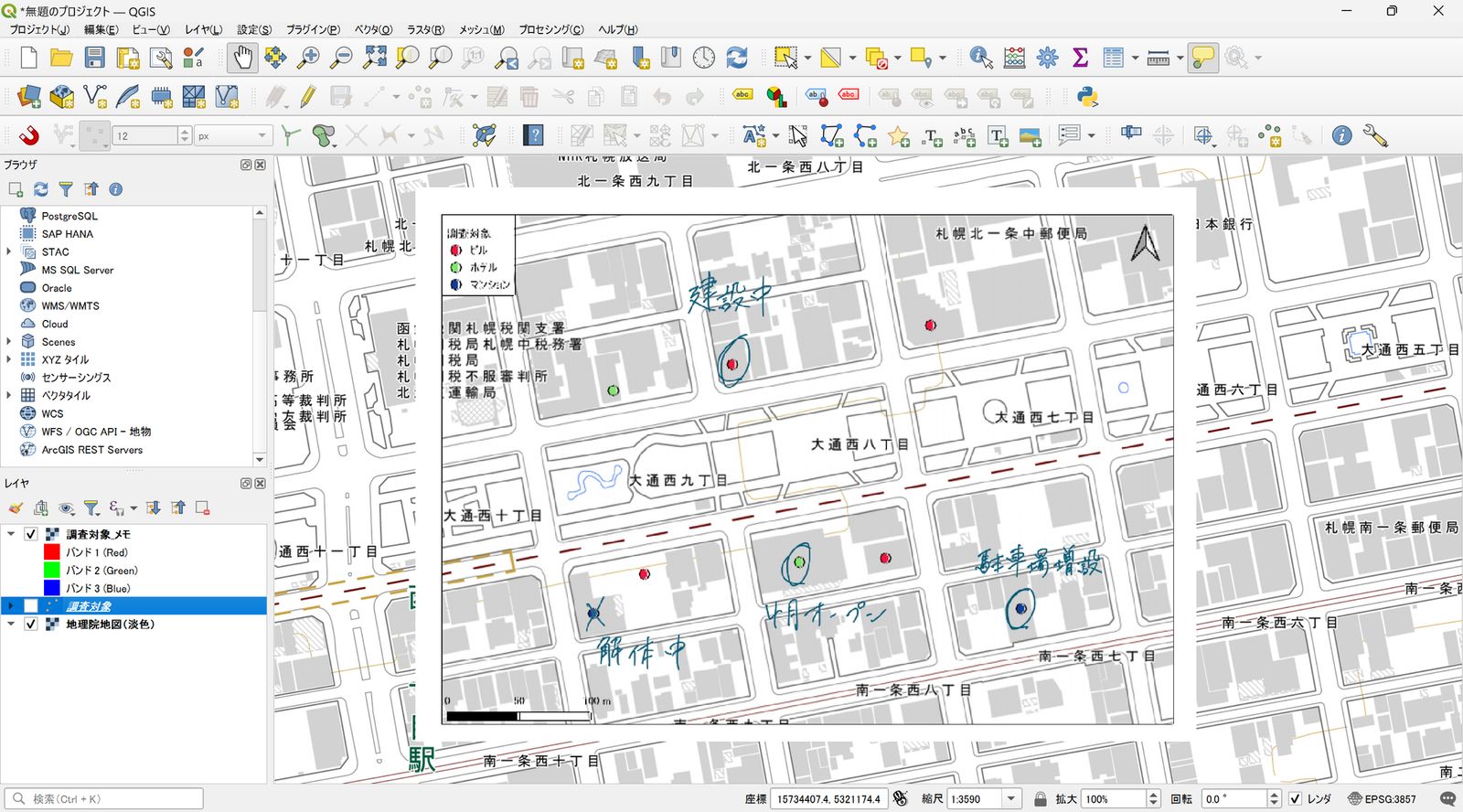Click the Browser panel scroll down arrow

coord(260,459)
